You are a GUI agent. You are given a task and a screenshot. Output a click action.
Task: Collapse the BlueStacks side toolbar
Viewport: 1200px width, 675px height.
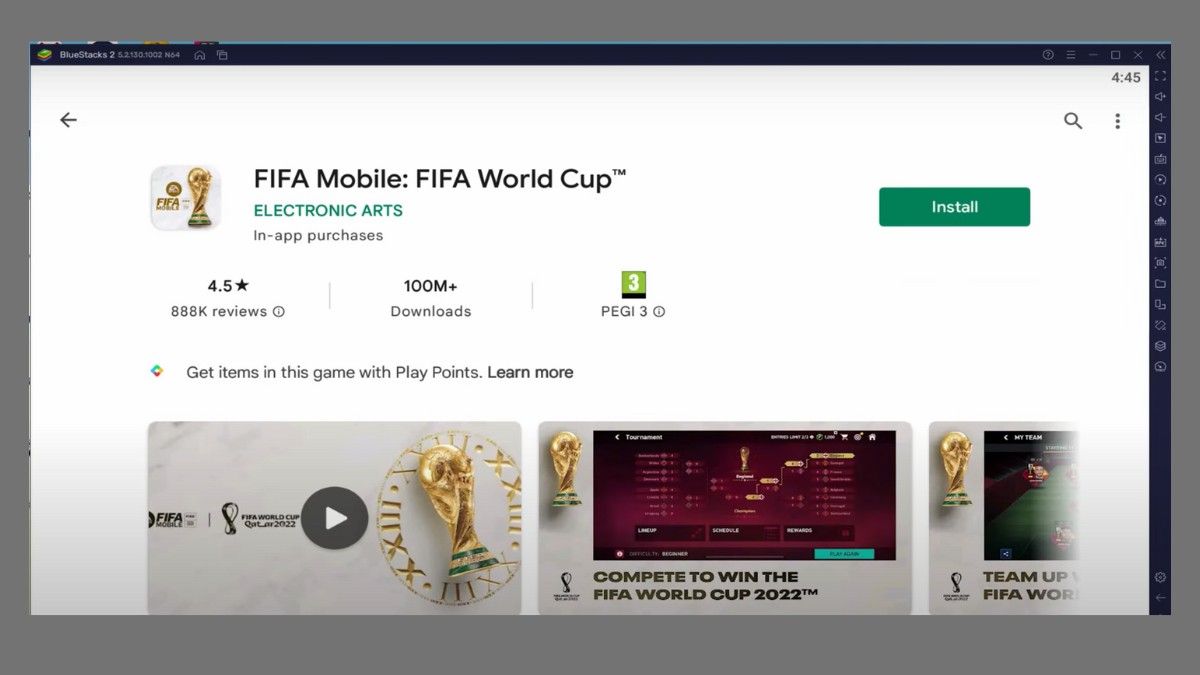pyautogui.click(x=1161, y=55)
